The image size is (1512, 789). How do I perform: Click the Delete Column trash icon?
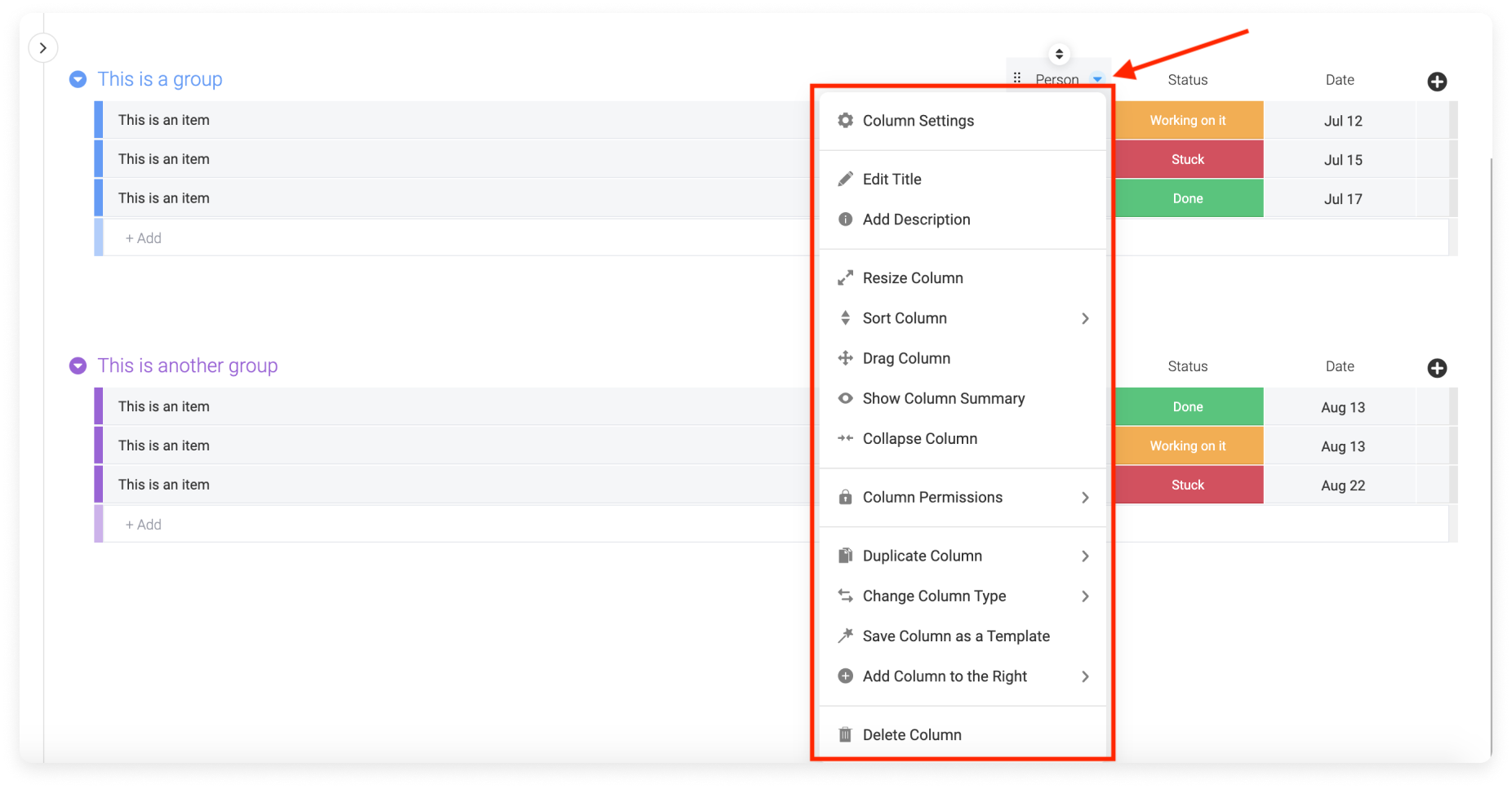point(845,735)
